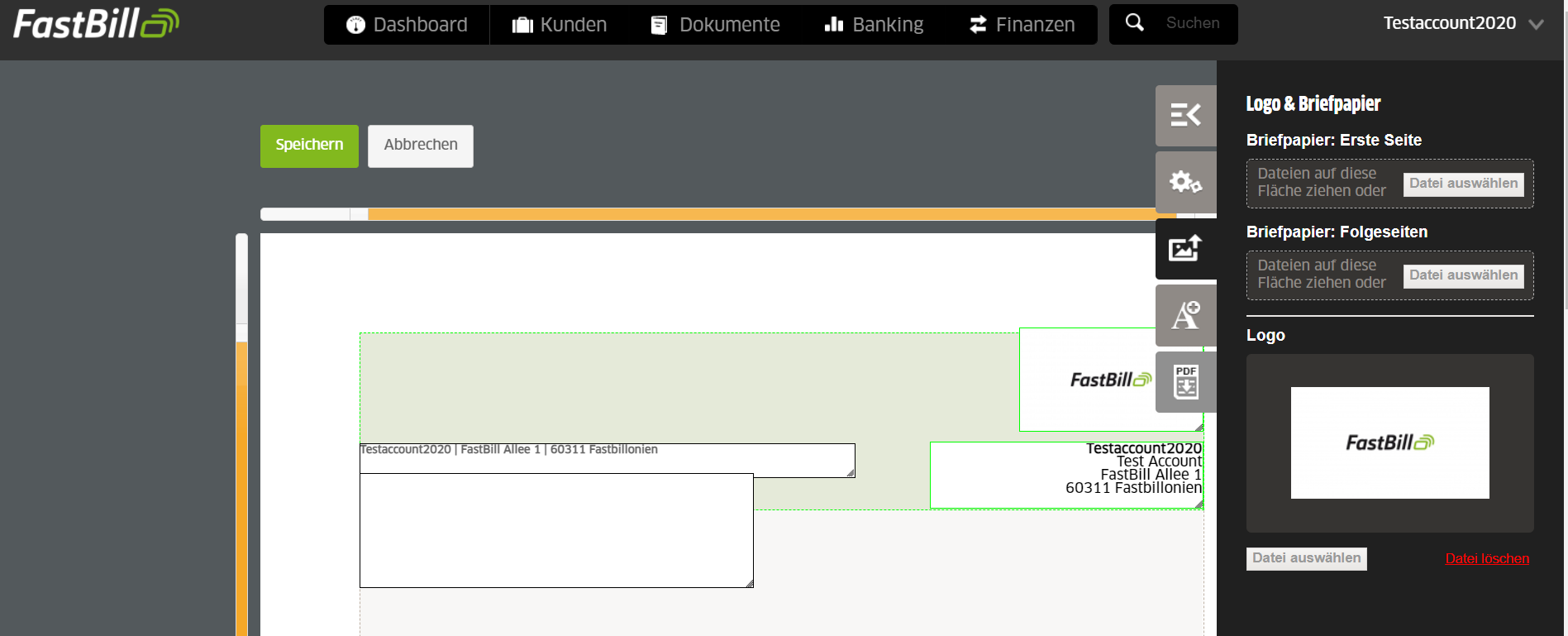This screenshot has width=1568, height=636.
Task: Open the Kunden menu item
Action: (560, 25)
